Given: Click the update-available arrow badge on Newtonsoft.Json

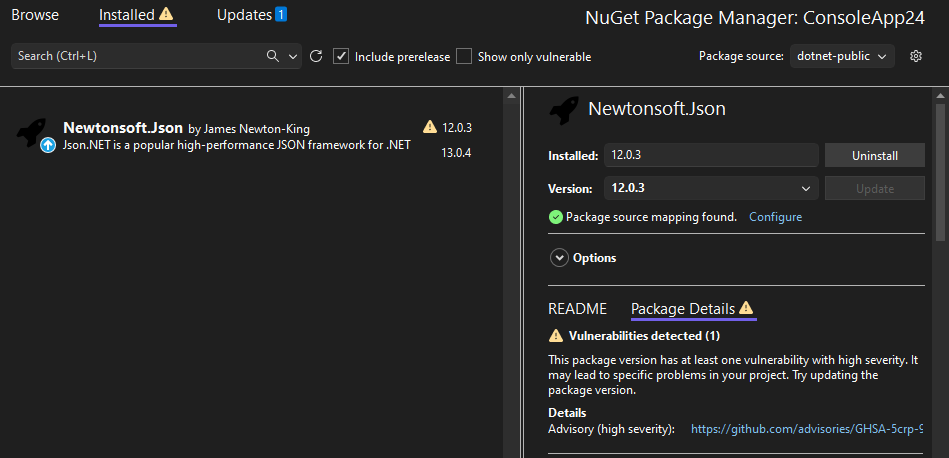Looking at the screenshot, I should [x=47, y=145].
